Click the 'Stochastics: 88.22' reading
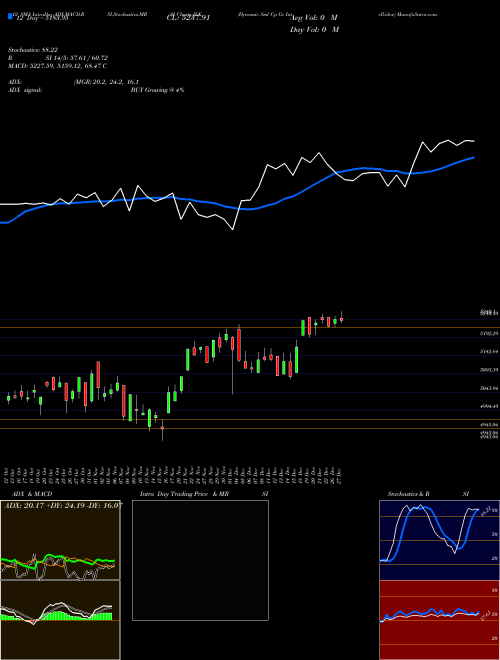The height and width of the screenshot is (660, 500). pos(32,50)
